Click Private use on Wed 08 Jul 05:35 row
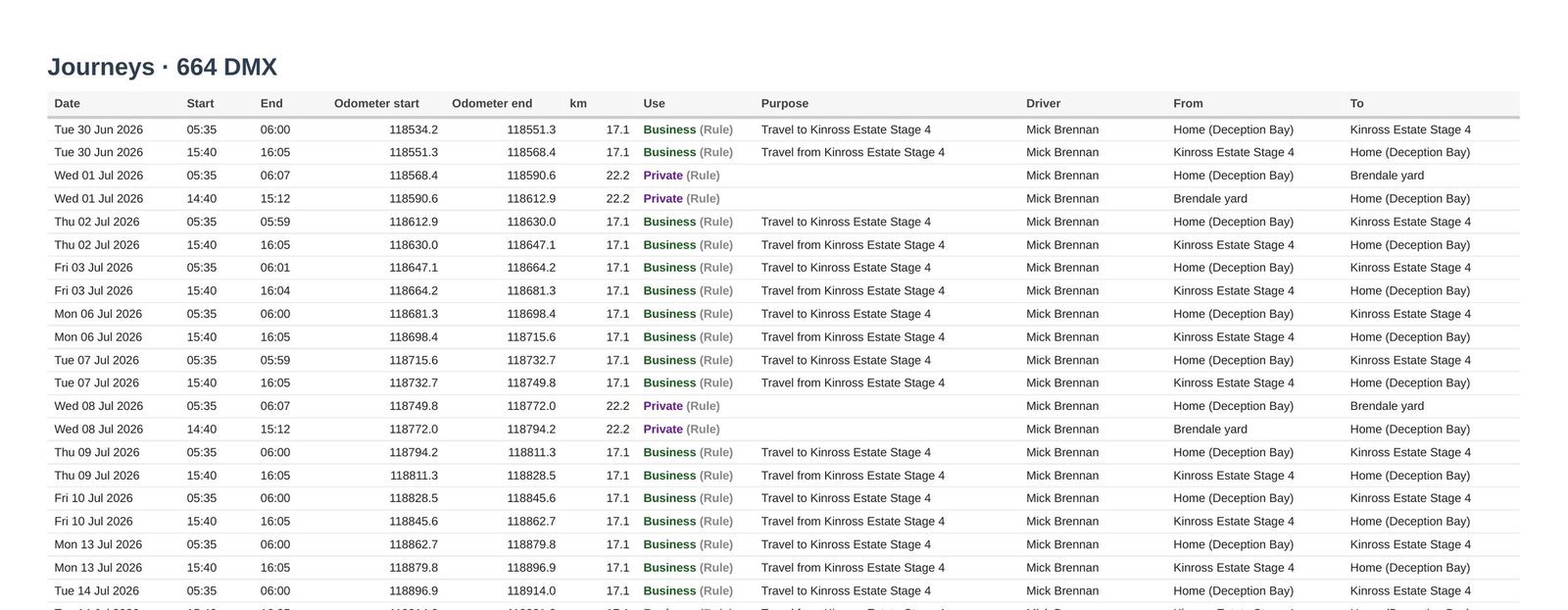 662,406
